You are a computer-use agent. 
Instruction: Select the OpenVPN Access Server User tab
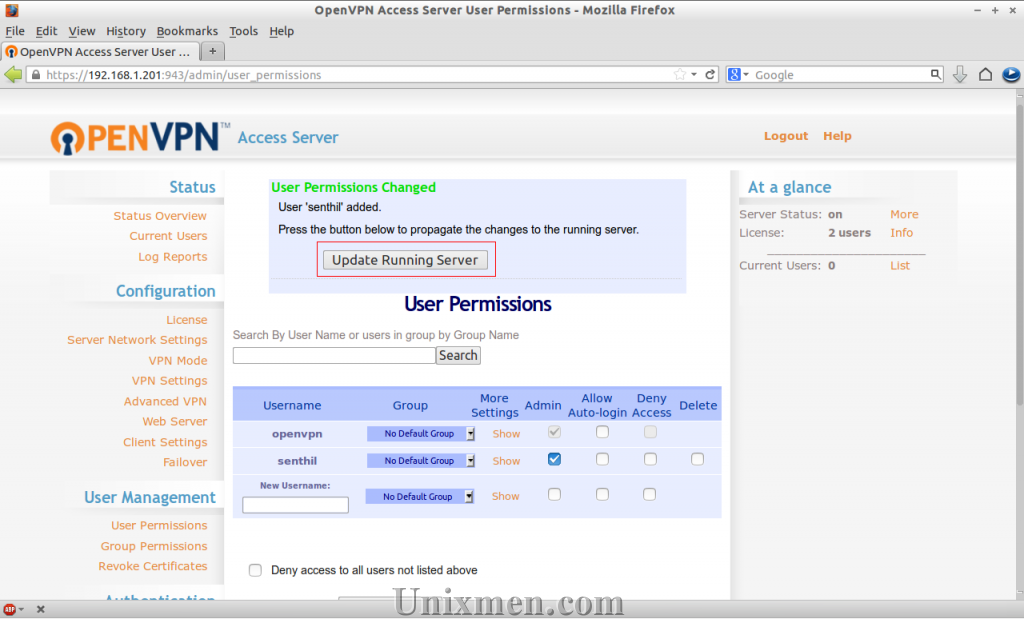(100, 52)
